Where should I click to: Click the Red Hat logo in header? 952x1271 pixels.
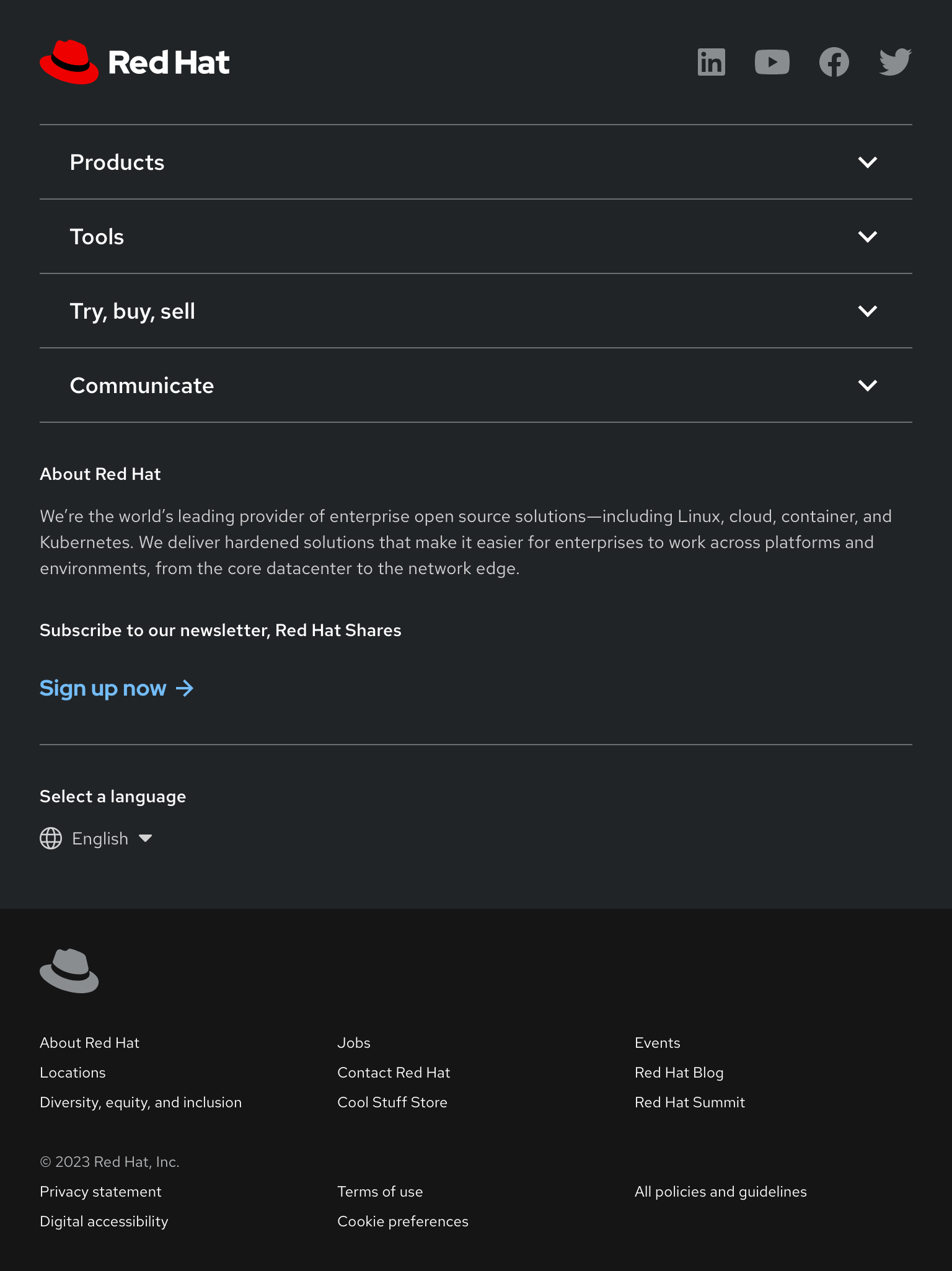(x=134, y=61)
